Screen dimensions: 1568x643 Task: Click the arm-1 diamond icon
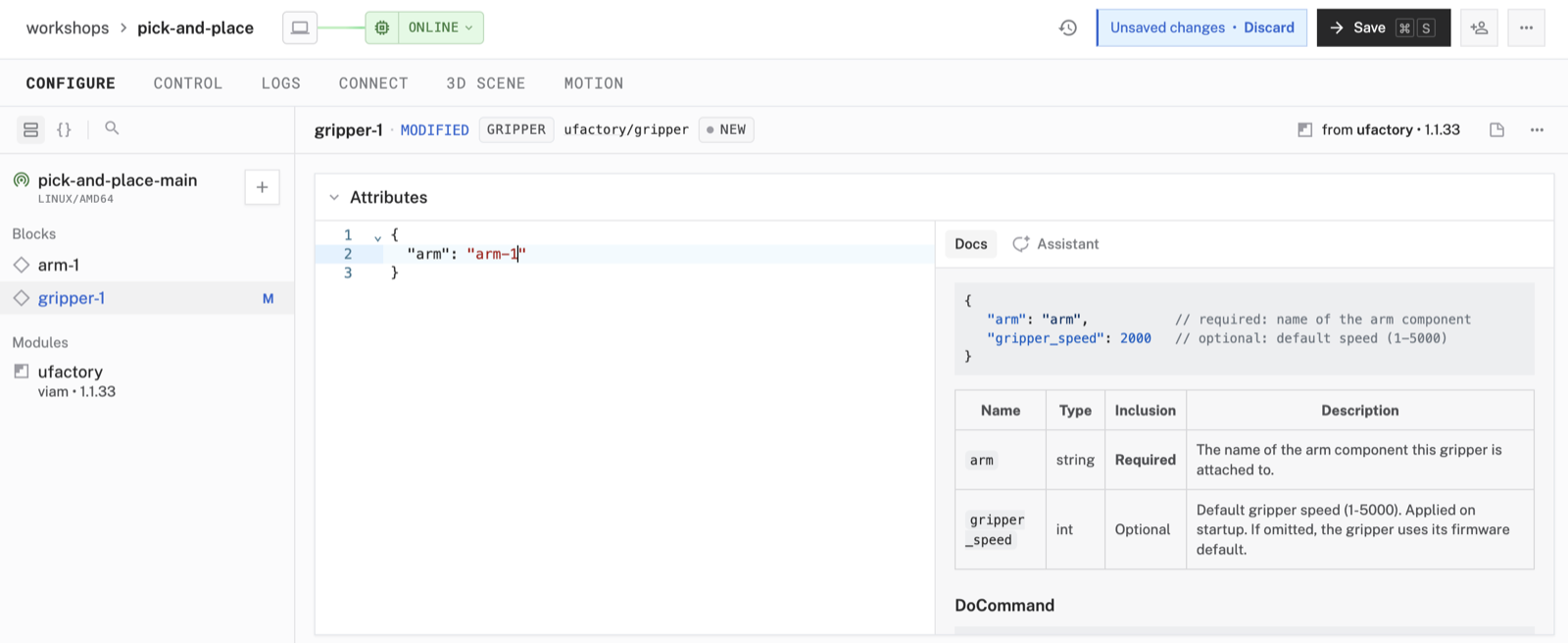[22, 265]
